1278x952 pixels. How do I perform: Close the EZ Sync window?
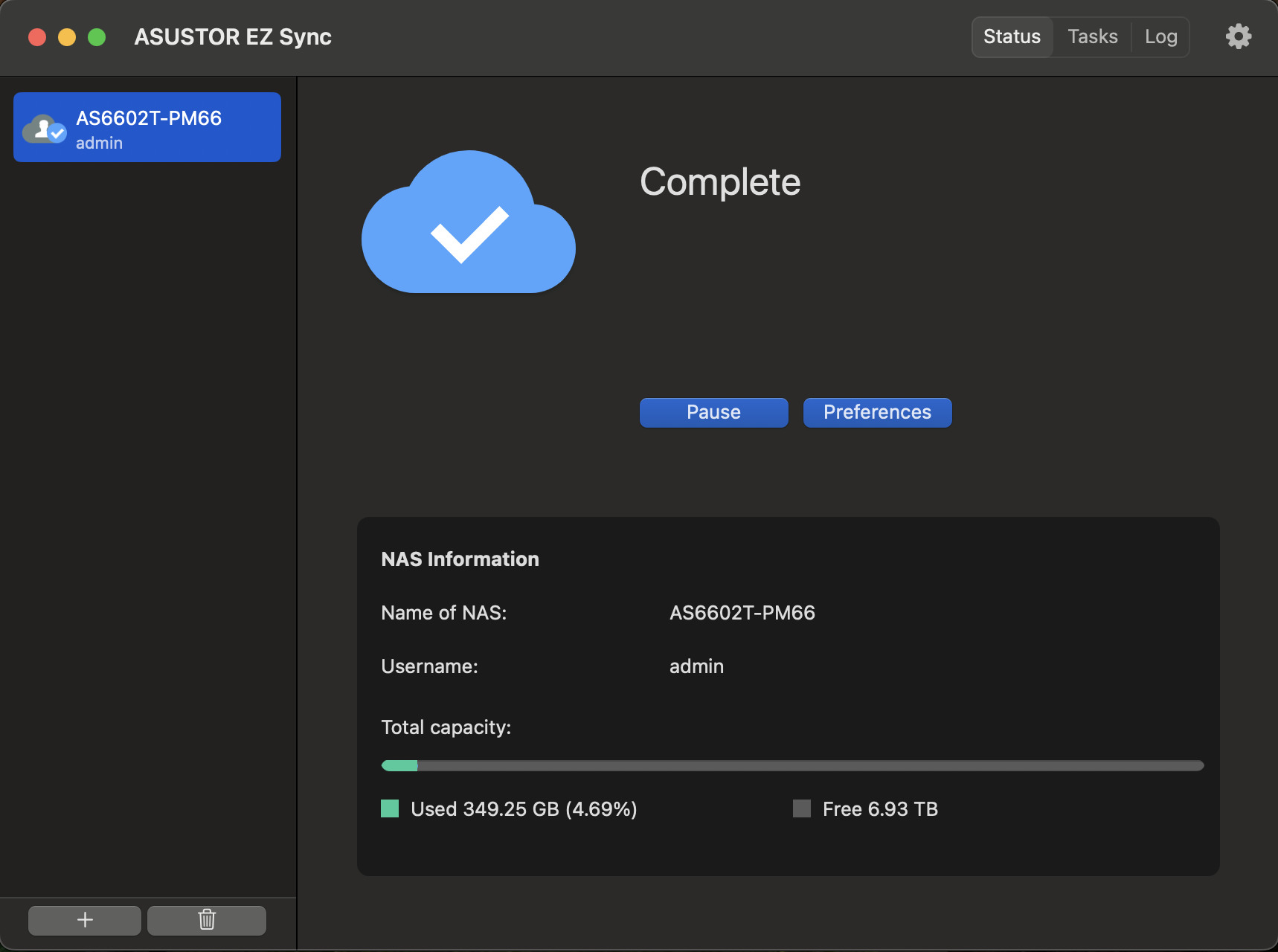pyautogui.click(x=37, y=37)
